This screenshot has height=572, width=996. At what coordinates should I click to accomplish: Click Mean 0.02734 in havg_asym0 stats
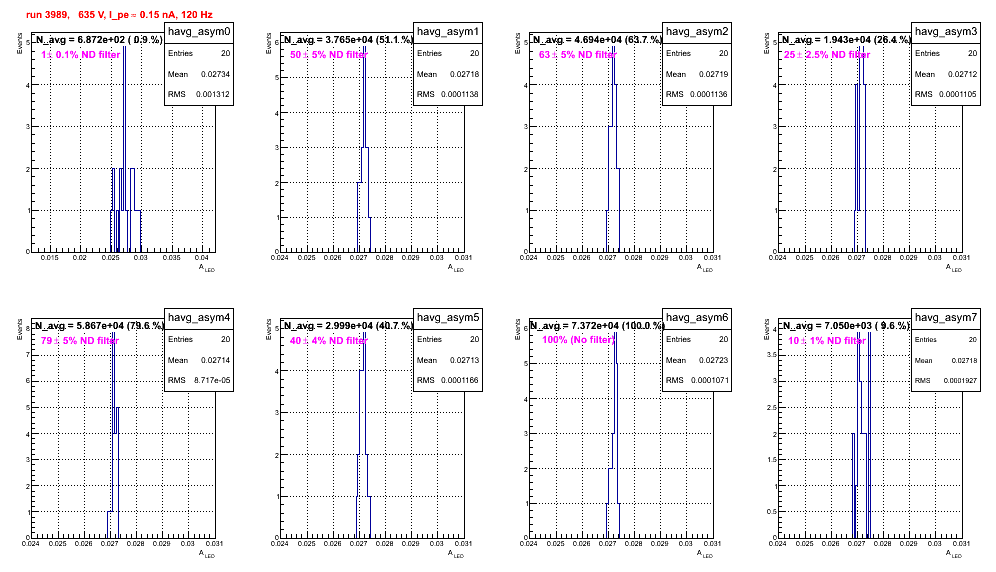(199, 74)
